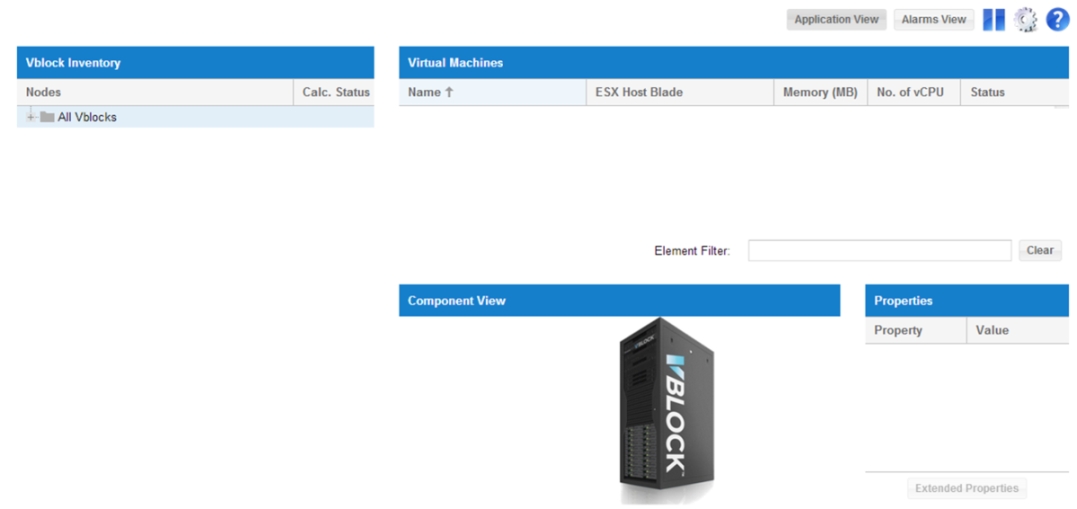Viewport: 1077px width, 509px height.
Task: Click the ESX Host Blade column header
Action: 679,92
